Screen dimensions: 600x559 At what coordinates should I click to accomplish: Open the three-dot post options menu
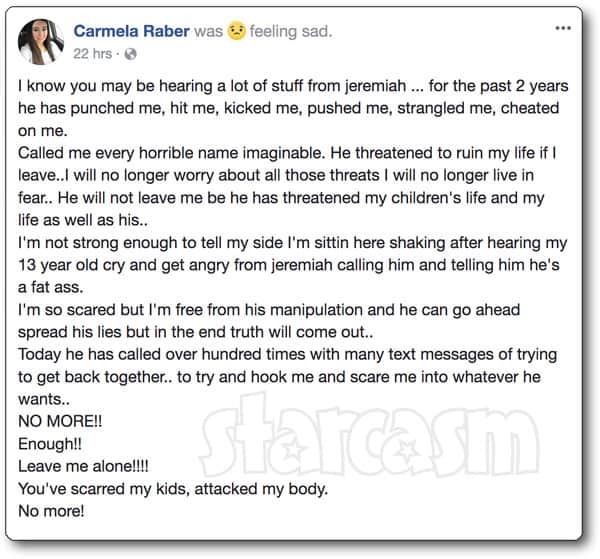pos(563,28)
